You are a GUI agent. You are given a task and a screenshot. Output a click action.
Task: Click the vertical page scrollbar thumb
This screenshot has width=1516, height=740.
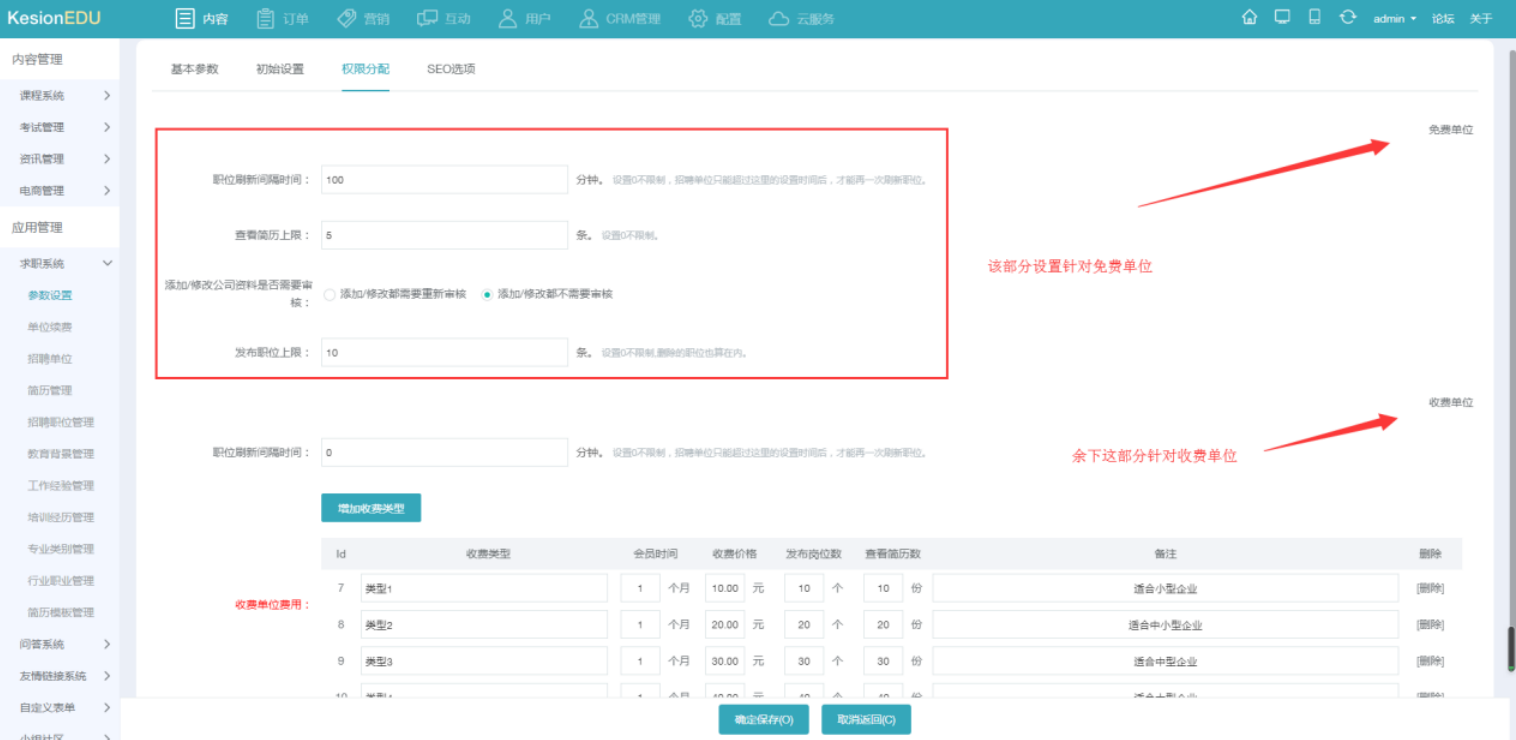click(1510, 648)
